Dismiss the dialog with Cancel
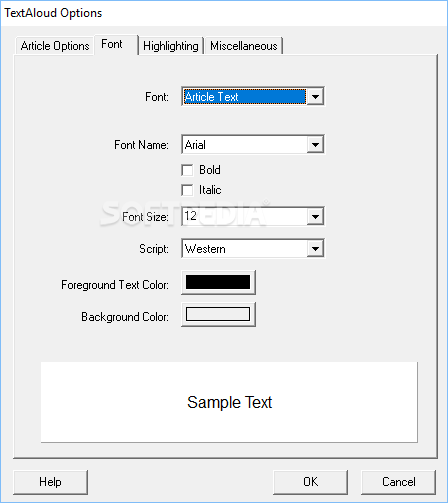The image size is (448, 503). (x=398, y=482)
